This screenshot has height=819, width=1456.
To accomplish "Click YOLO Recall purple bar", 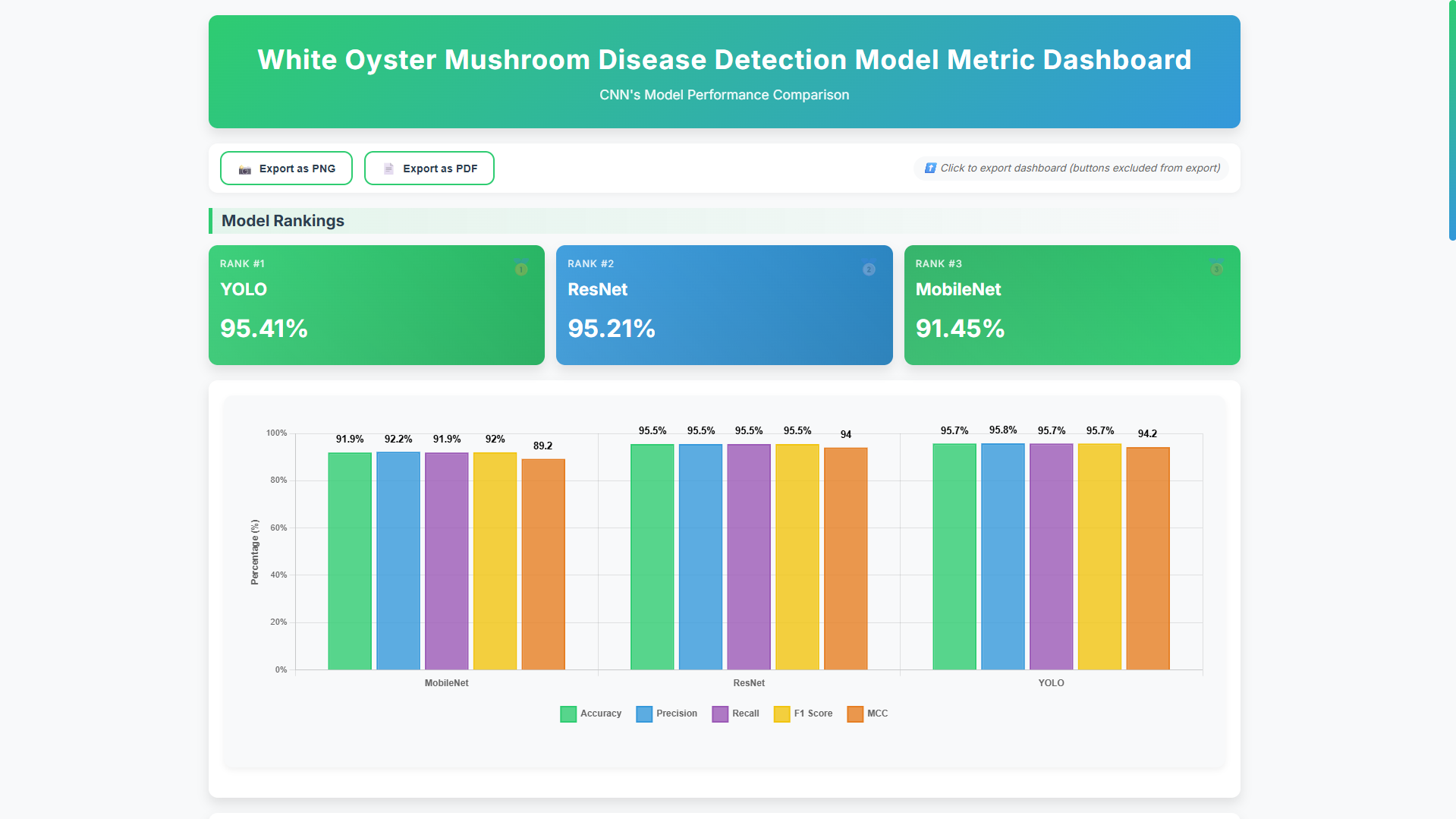I will pyautogui.click(x=1052, y=556).
